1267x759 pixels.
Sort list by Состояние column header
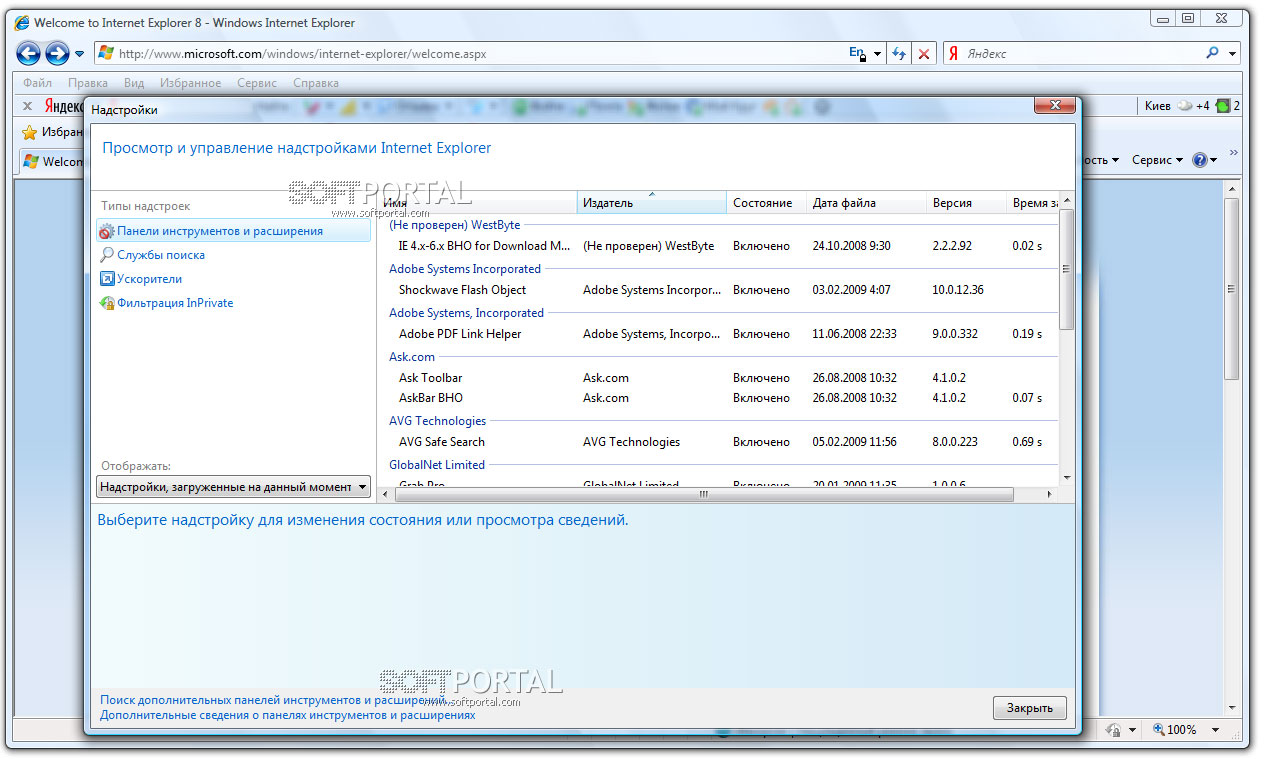[x=766, y=203]
